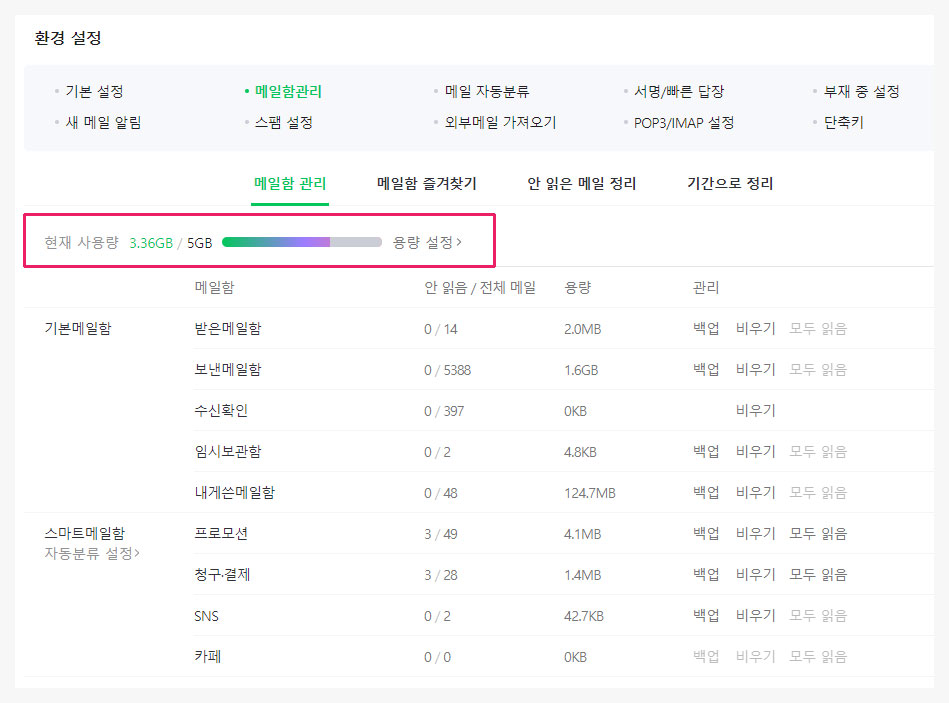Select the 기간으로 정리 tab

click(729, 184)
